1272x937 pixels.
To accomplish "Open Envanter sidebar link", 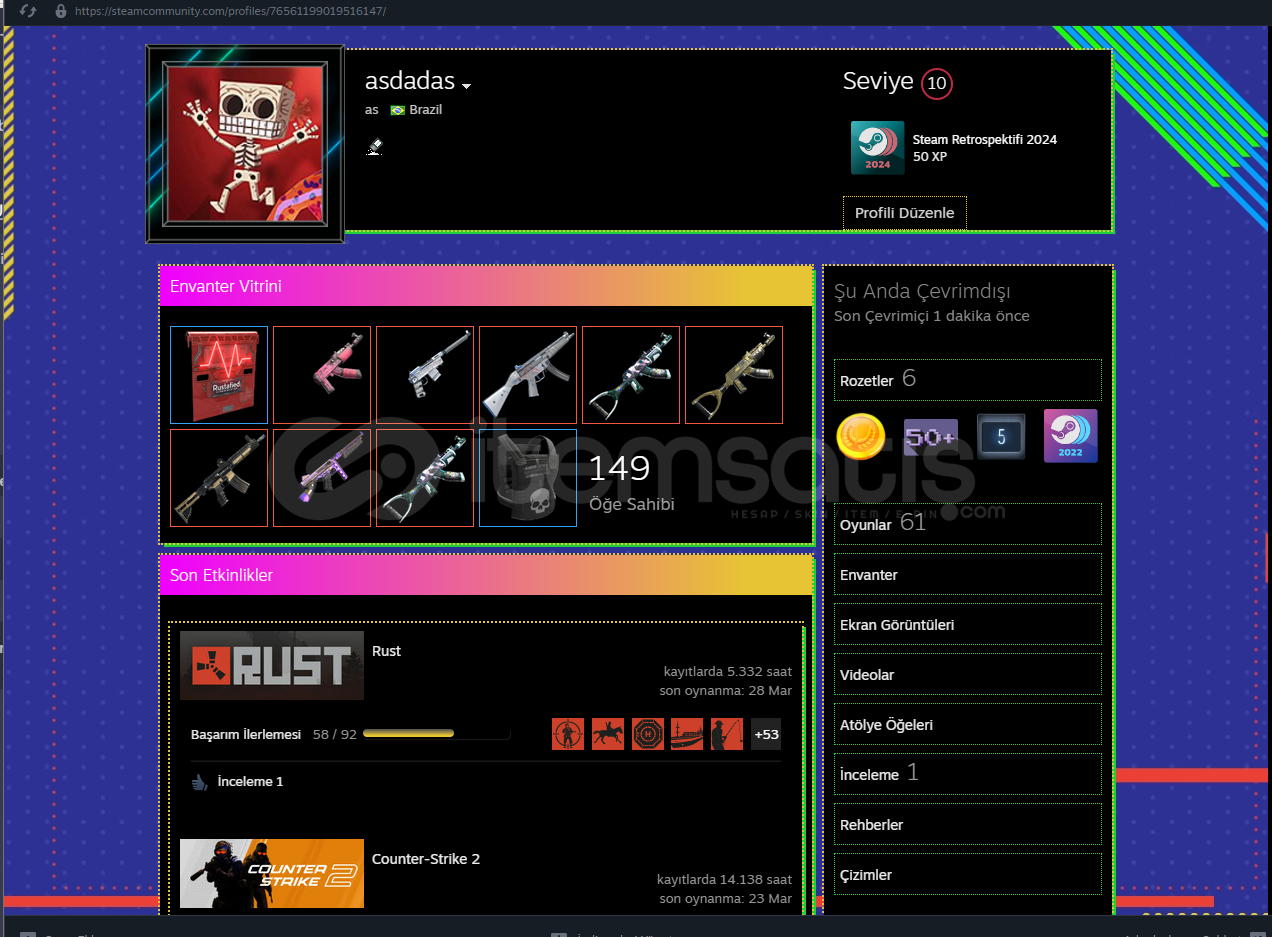I will [968, 574].
